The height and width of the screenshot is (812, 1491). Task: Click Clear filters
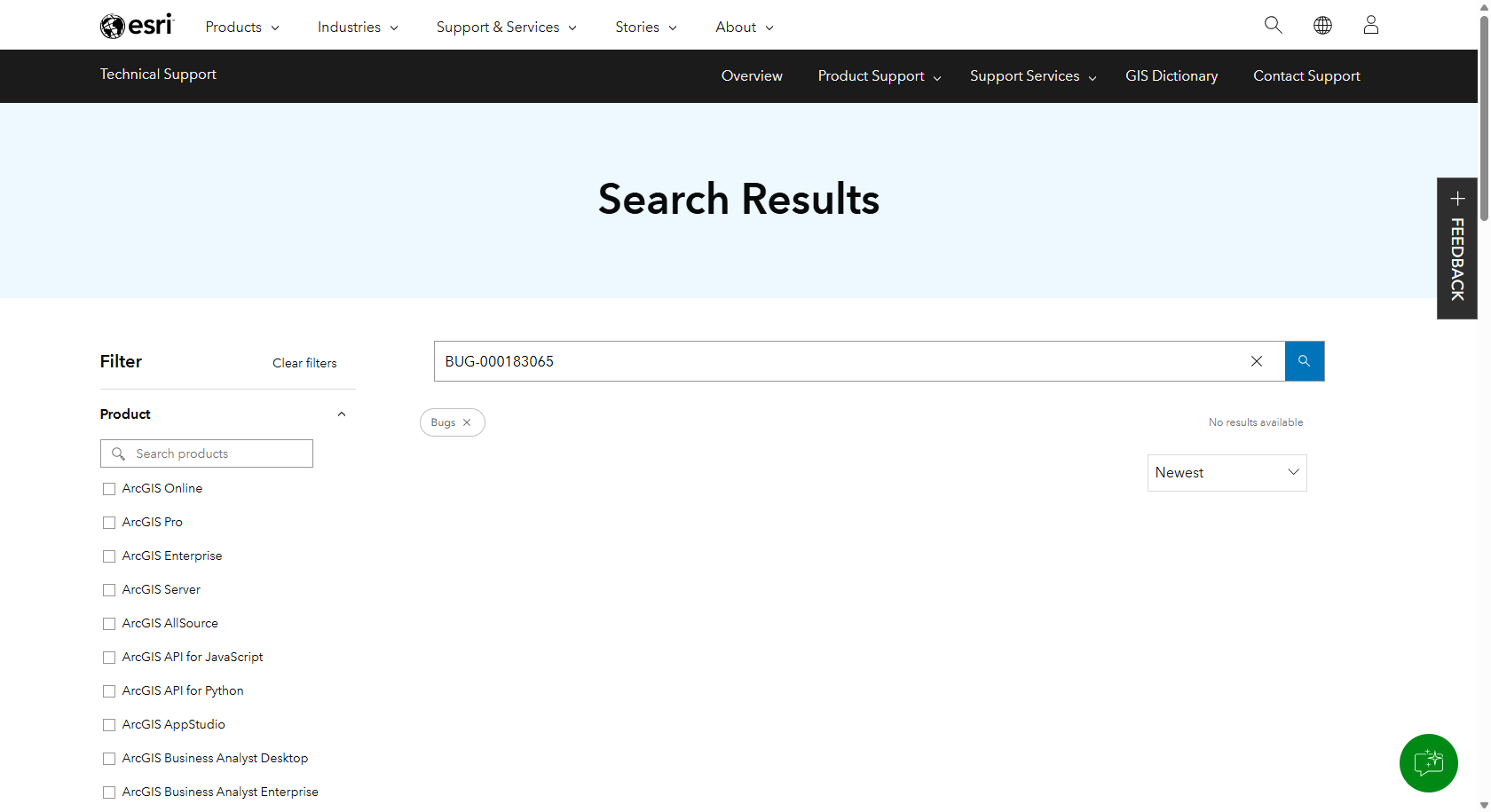click(x=304, y=363)
